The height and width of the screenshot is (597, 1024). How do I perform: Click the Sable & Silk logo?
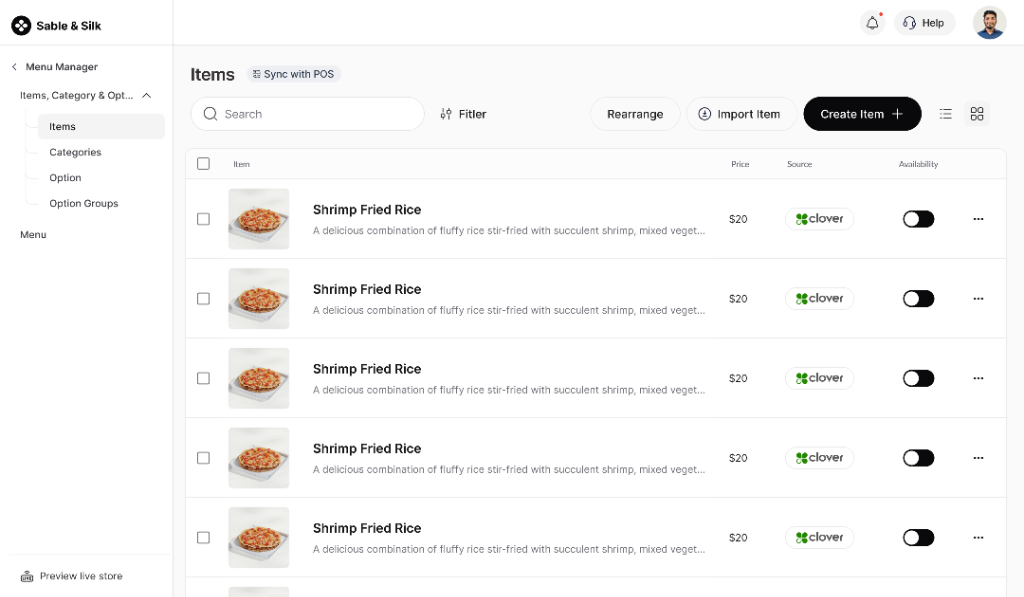pos(56,25)
